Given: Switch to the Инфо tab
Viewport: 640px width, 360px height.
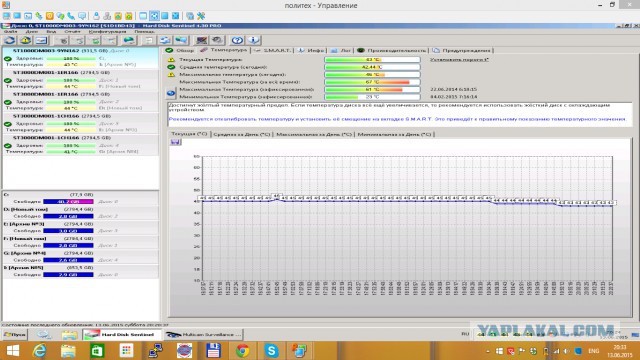Looking at the screenshot, I should tap(311, 50).
